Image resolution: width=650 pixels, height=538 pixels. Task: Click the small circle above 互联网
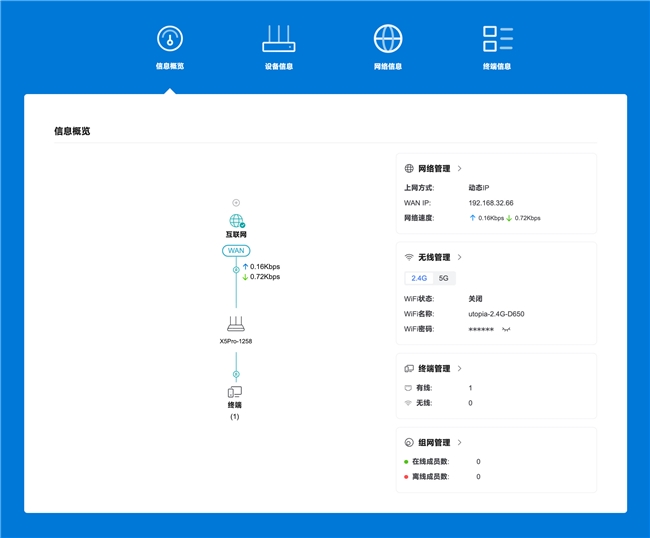tap(236, 202)
